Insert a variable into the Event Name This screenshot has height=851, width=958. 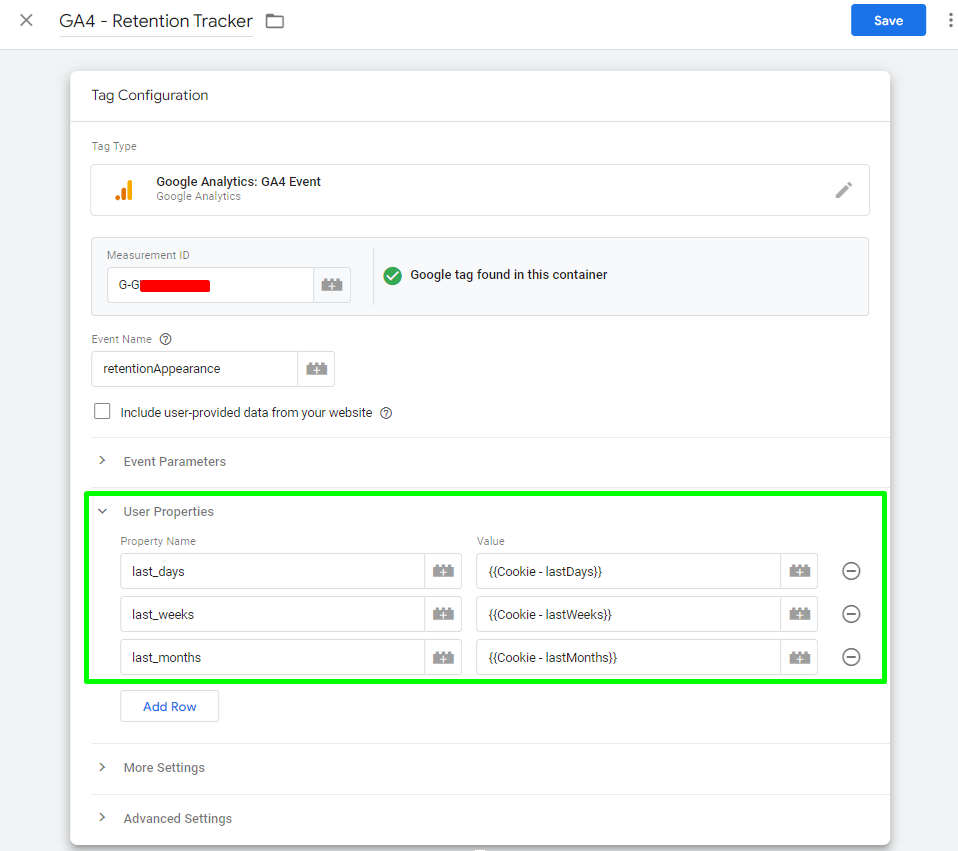(316, 369)
